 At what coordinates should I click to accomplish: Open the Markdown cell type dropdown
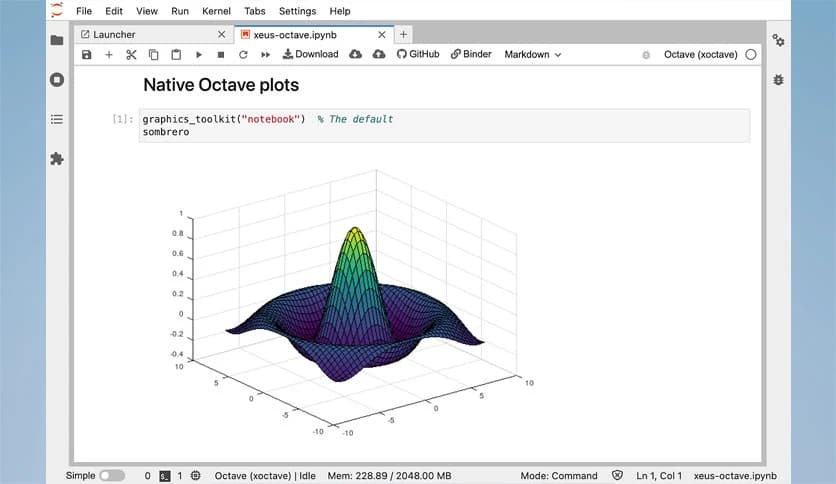[x=532, y=54]
